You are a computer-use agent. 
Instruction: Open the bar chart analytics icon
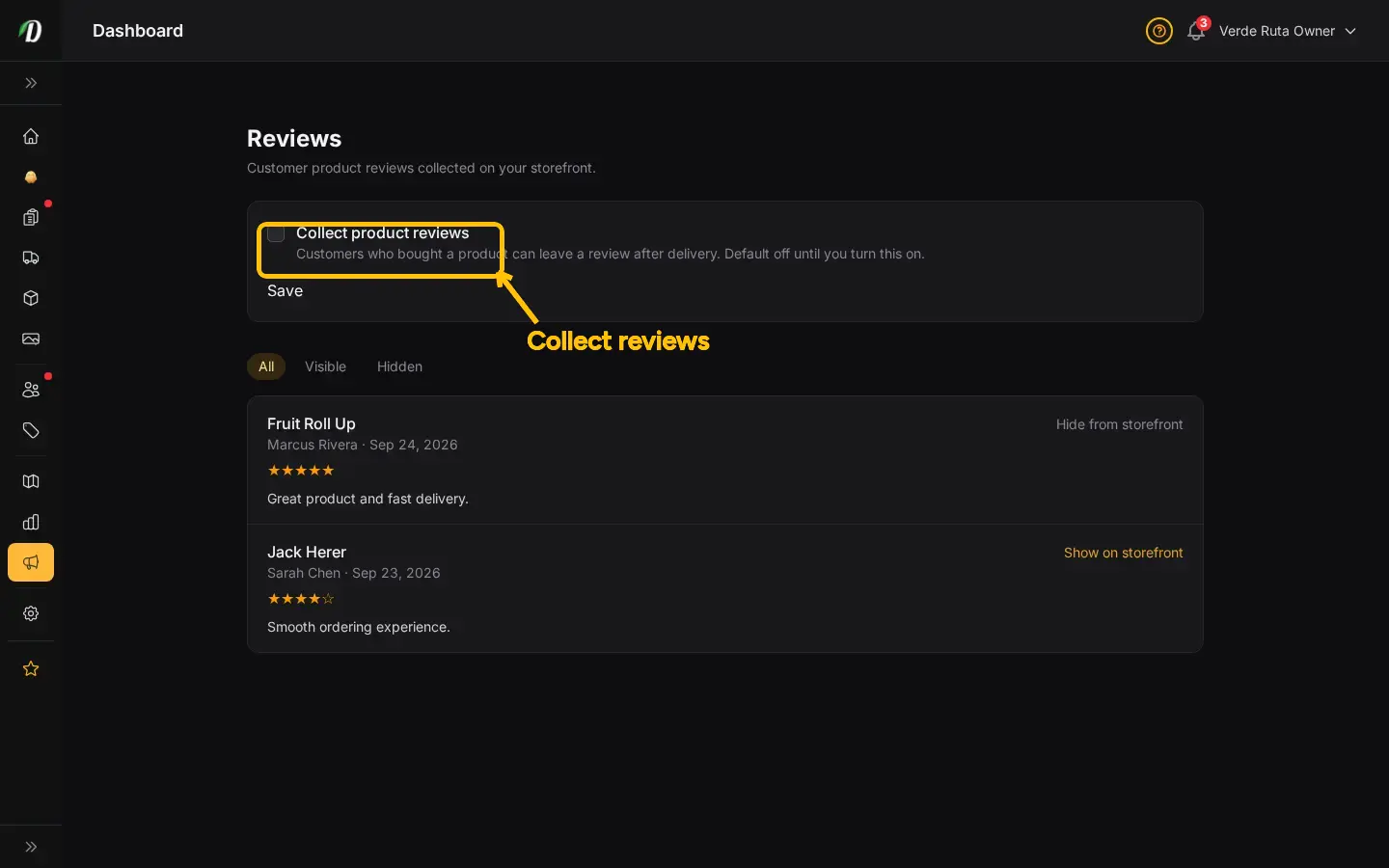[x=31, y=522]
